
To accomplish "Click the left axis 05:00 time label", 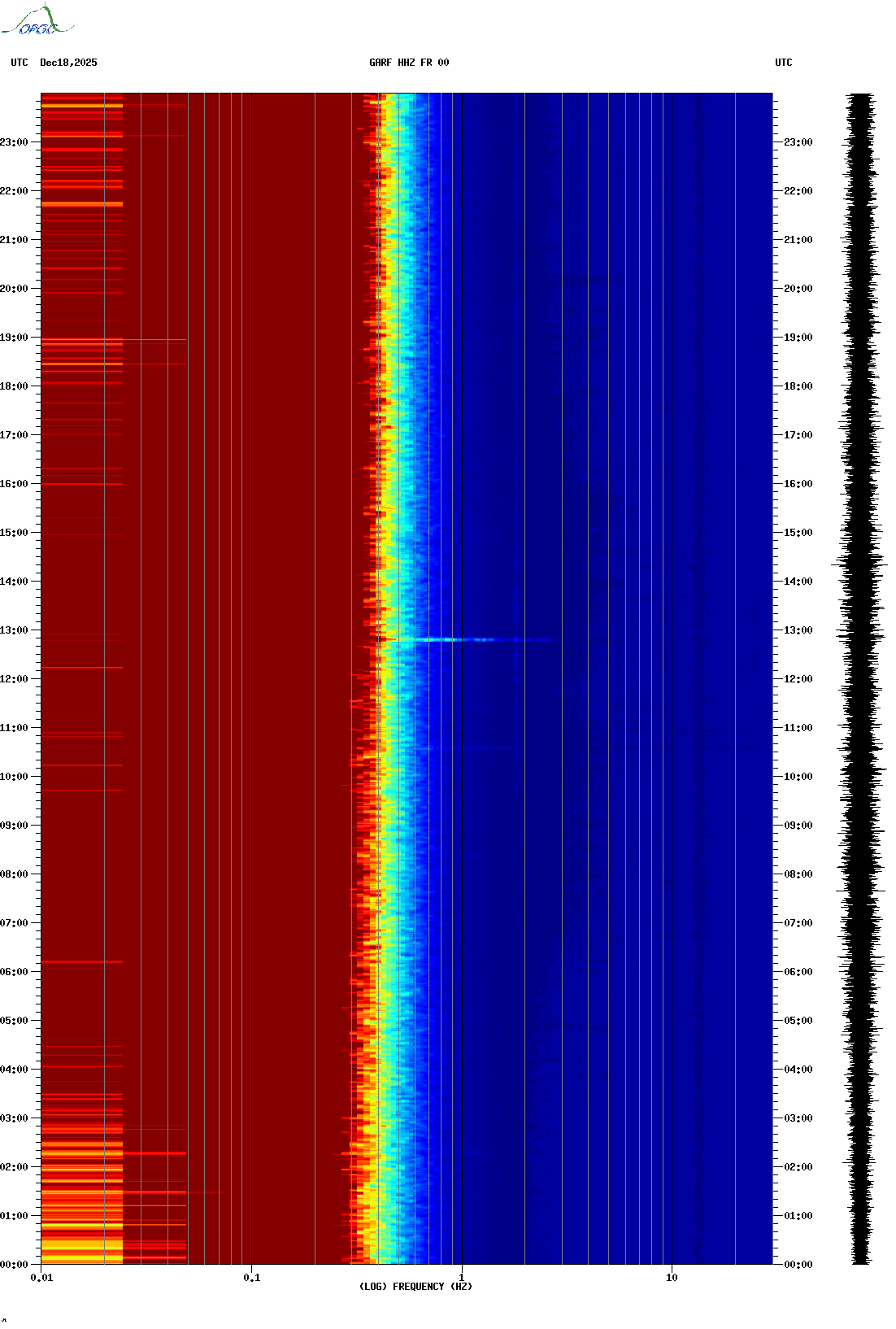I will coord(14,1021).
